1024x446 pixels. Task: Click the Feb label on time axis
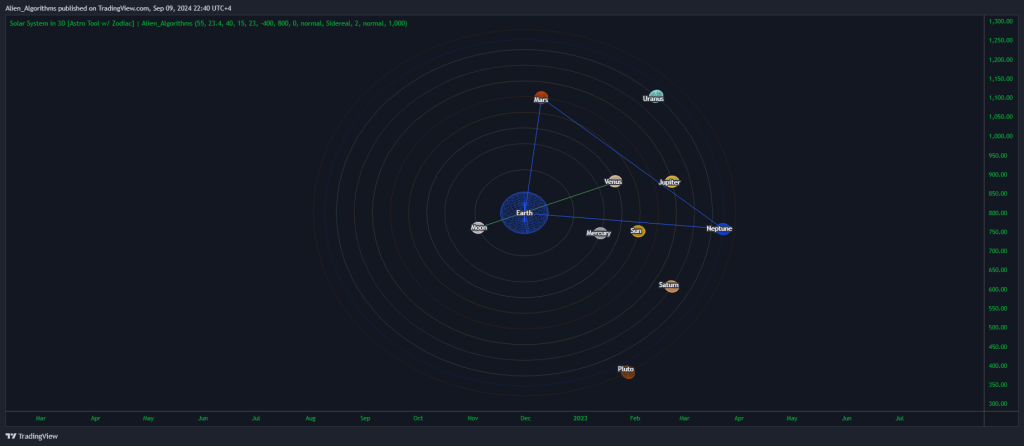click(x=635, y=418)
